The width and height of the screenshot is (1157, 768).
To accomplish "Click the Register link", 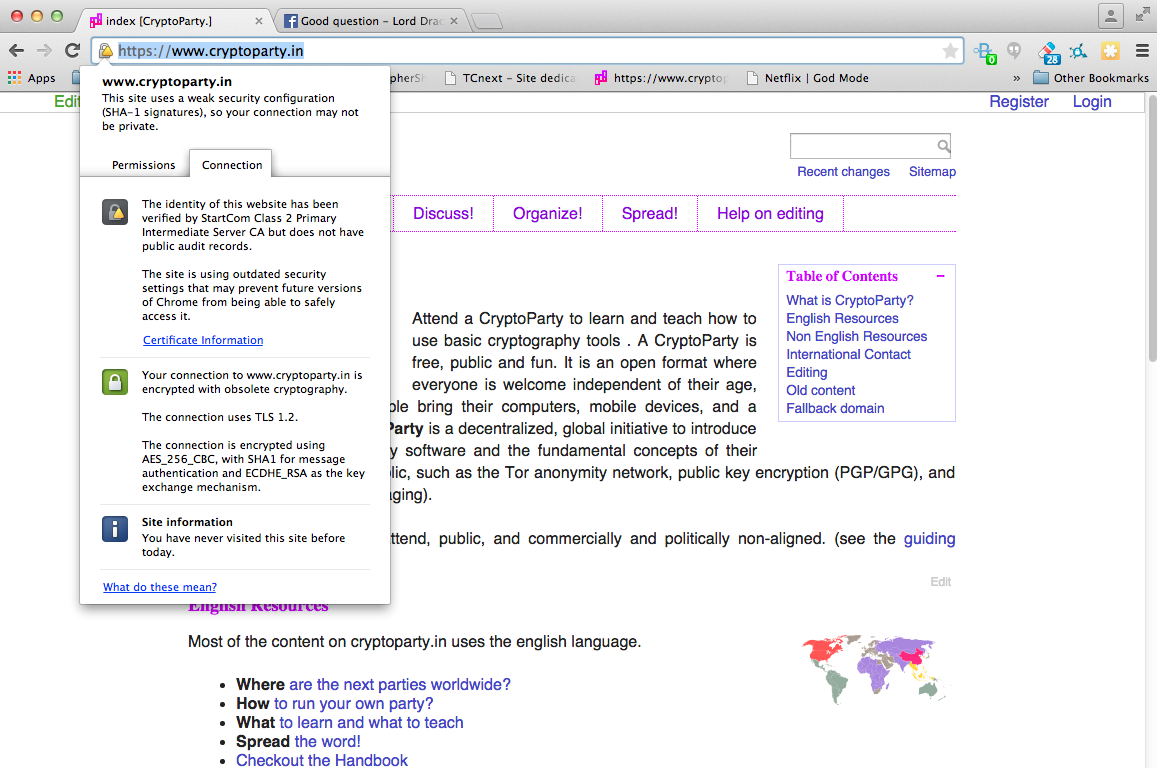I will point(1019,102).
